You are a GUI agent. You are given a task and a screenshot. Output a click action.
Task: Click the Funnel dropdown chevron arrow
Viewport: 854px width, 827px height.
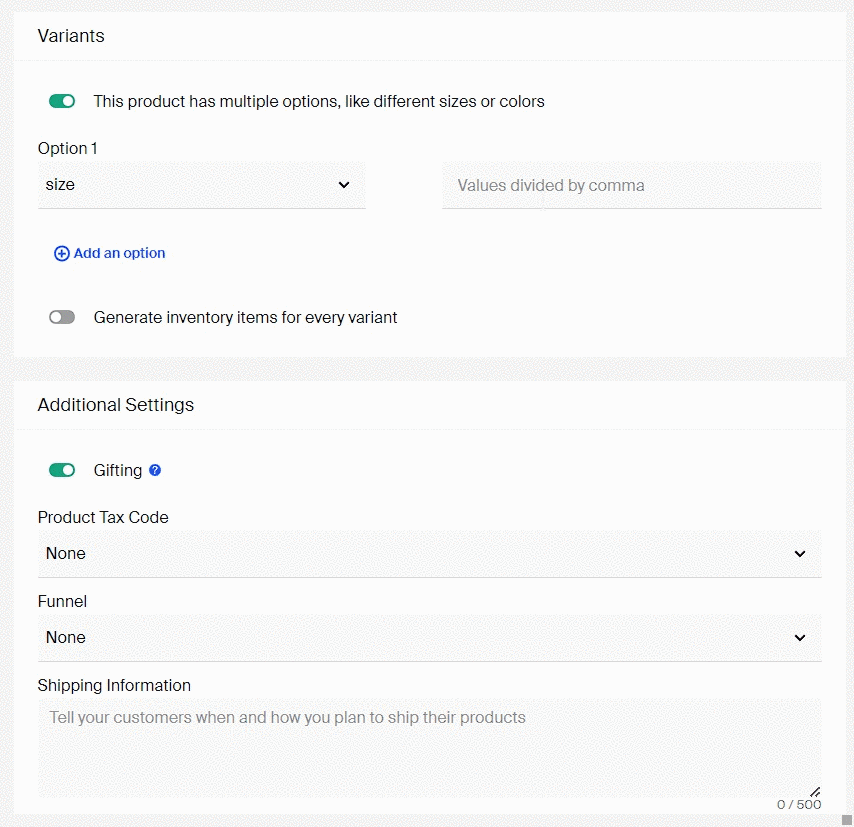800,637
